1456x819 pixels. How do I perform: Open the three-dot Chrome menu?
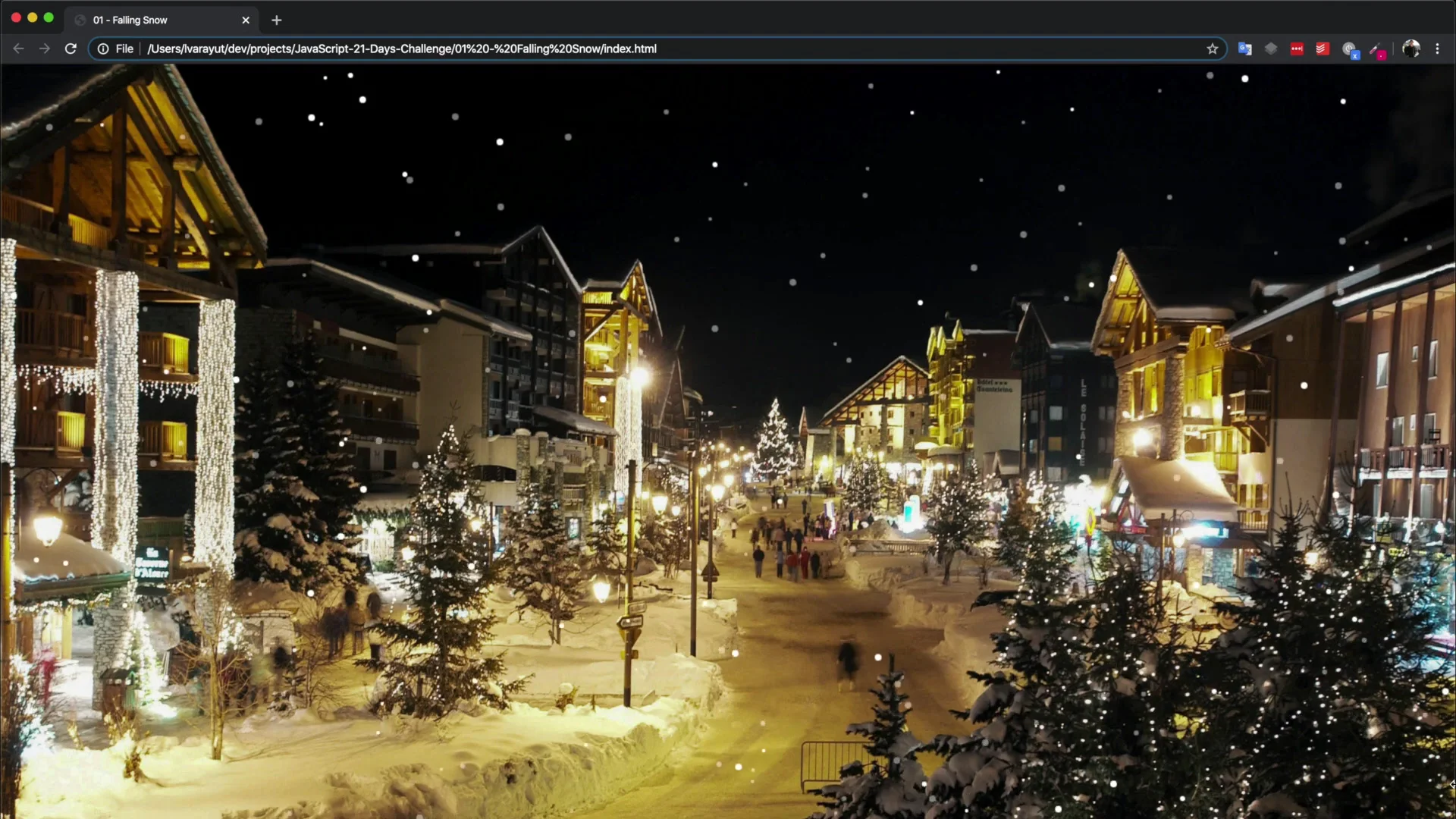click(1438, 49)
